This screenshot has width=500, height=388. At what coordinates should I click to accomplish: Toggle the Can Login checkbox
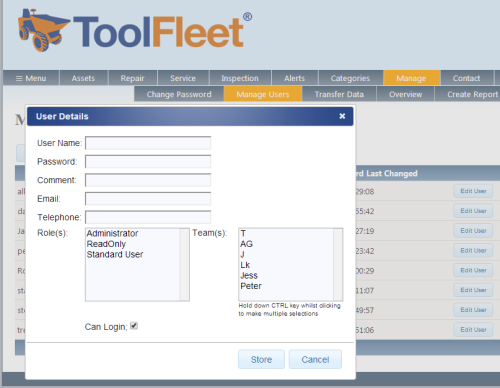coord(134,326)
